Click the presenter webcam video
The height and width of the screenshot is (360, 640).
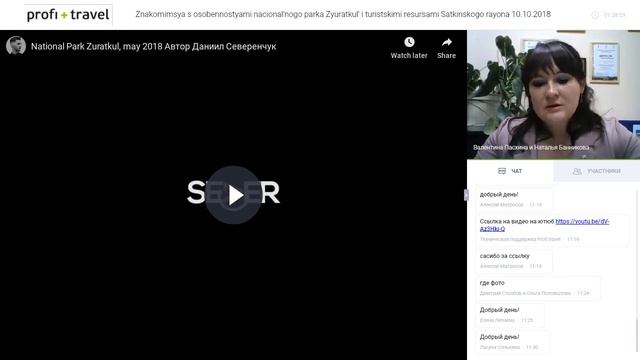tap(553, 94)
